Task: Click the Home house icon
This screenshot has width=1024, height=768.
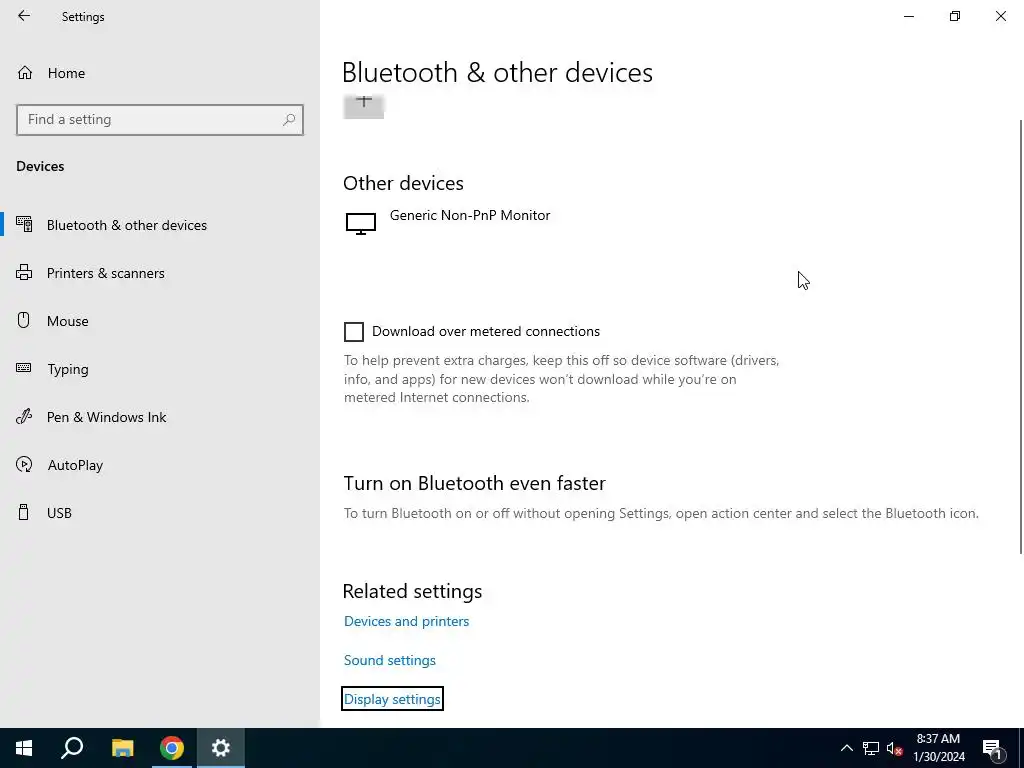Action: [25, 72]
